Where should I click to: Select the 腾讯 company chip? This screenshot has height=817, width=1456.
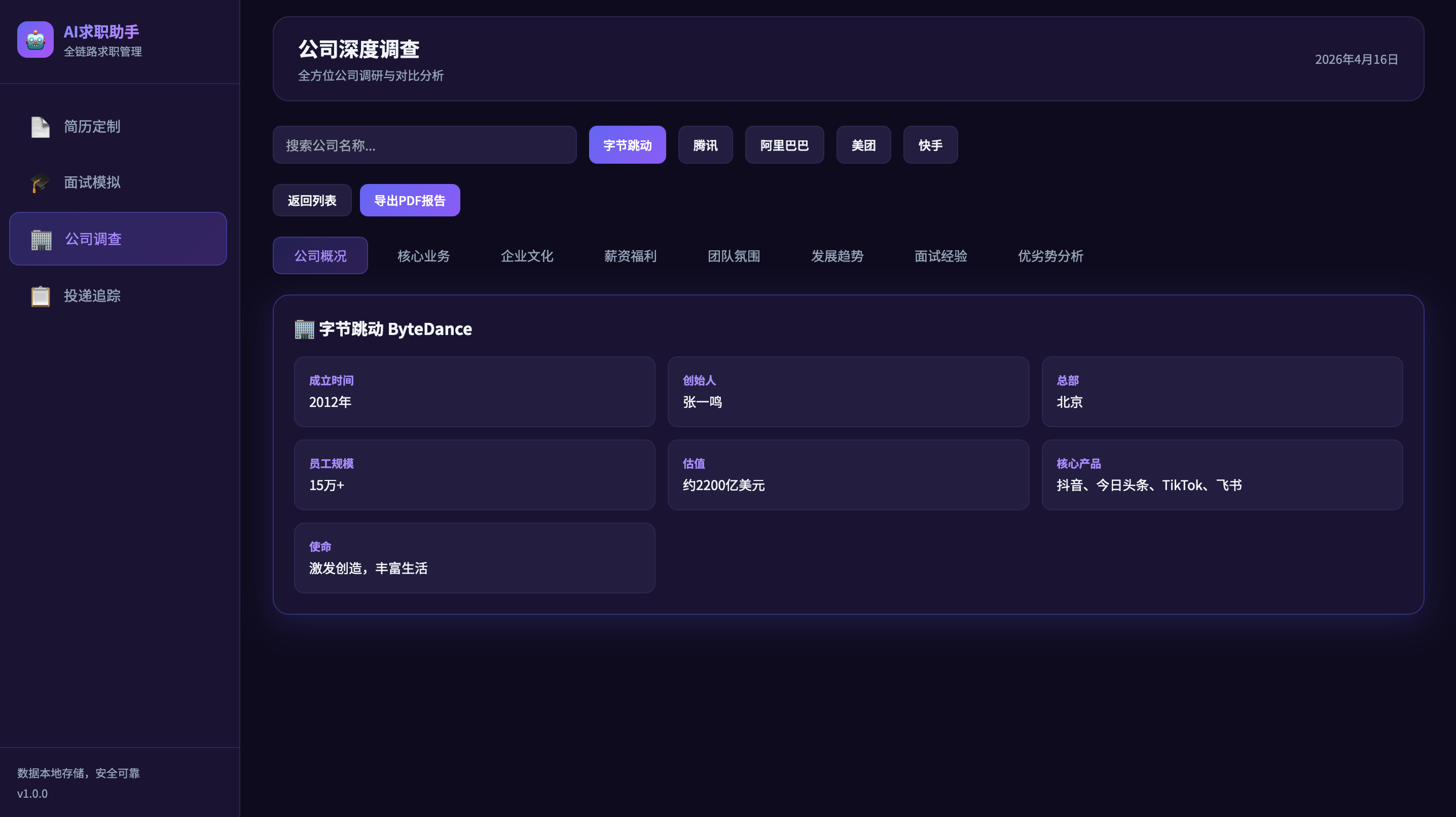point(705,145)
